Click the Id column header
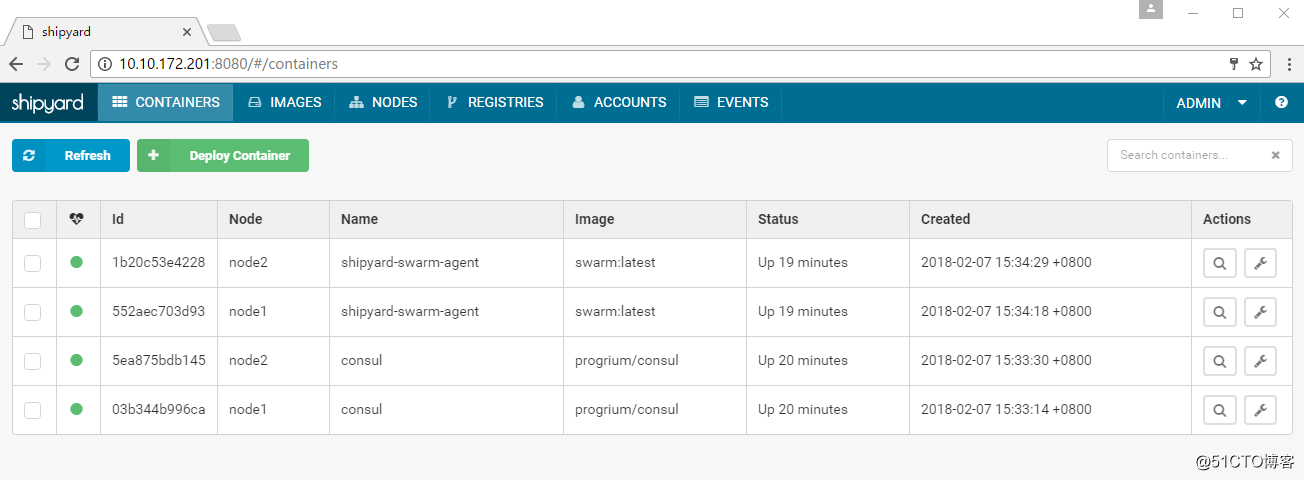This screenshot has width=1304, height=480. (x=118, y=219)
